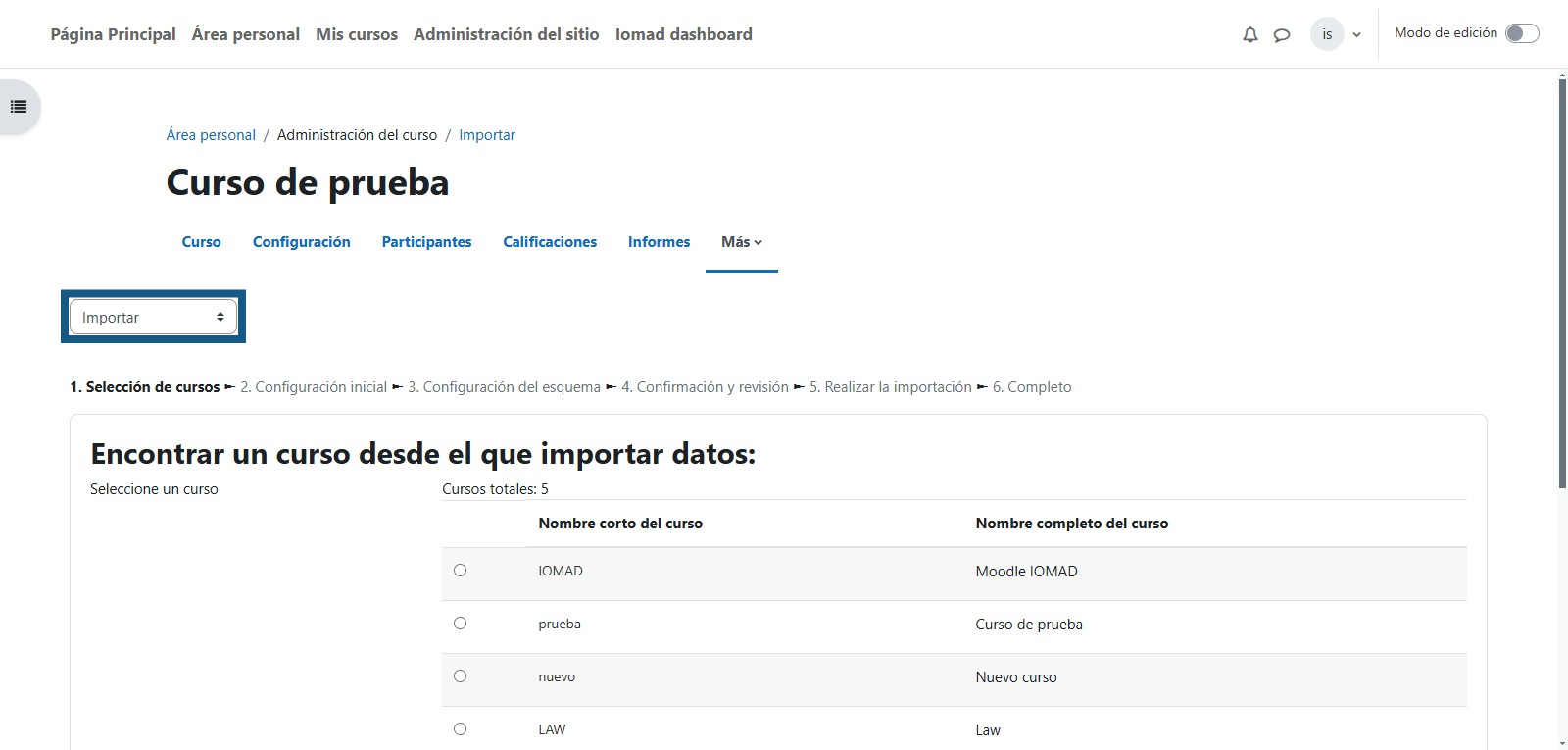Choose the LAW course radio button
The height and width of the screenshot is (750, 1568).
tap(461, 729)
